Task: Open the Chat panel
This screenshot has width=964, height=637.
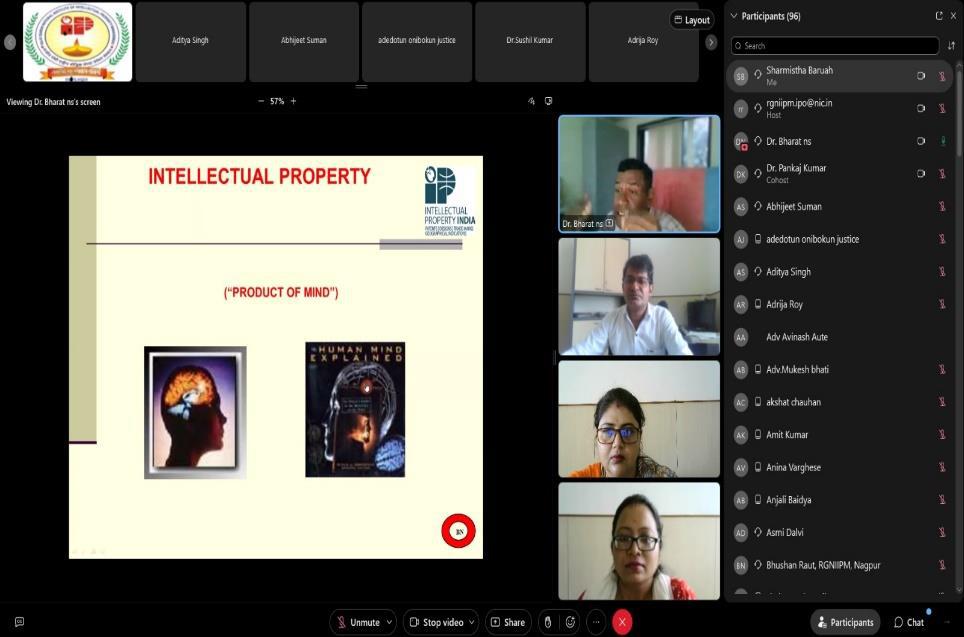Action: [x=908, y=622]
